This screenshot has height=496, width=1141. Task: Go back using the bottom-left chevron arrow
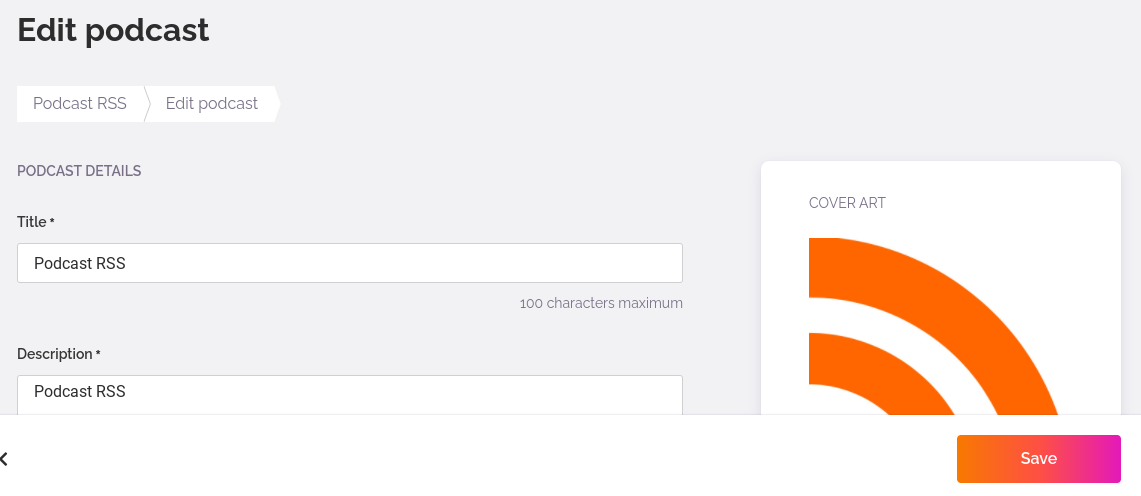[x=4, y=459]
